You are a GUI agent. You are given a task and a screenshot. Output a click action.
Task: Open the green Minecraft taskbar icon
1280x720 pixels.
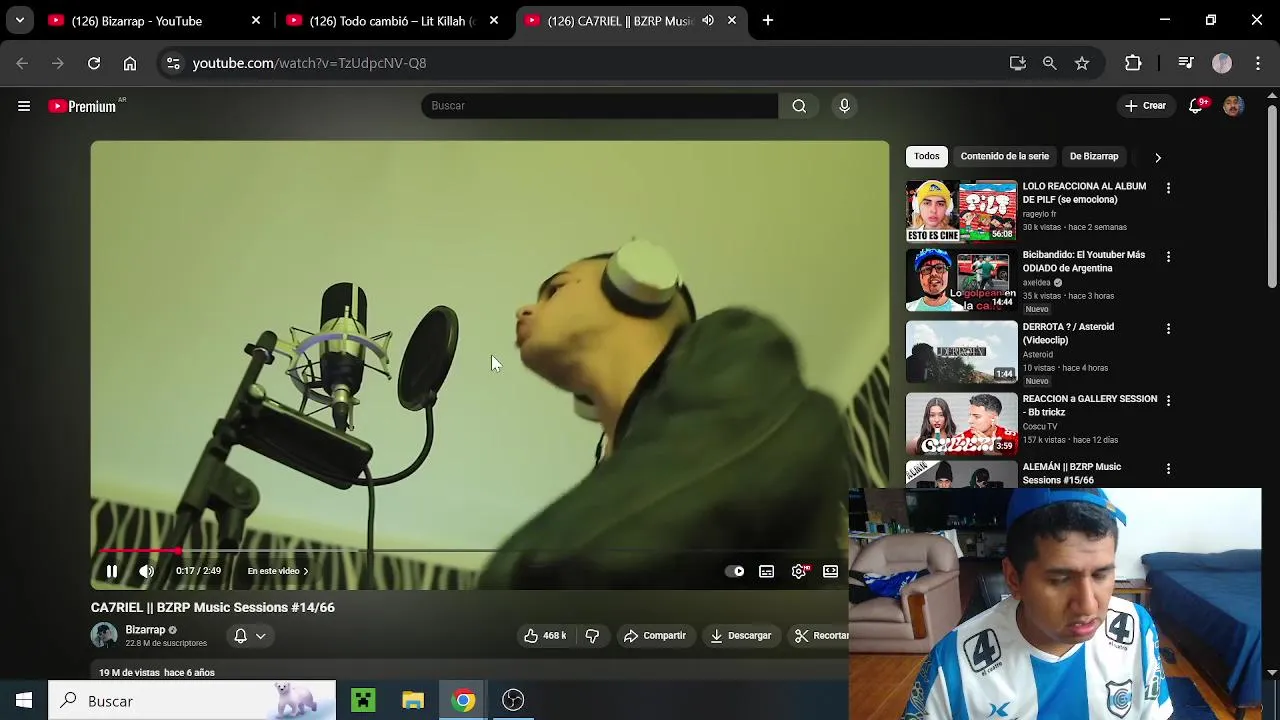[363, 701]
